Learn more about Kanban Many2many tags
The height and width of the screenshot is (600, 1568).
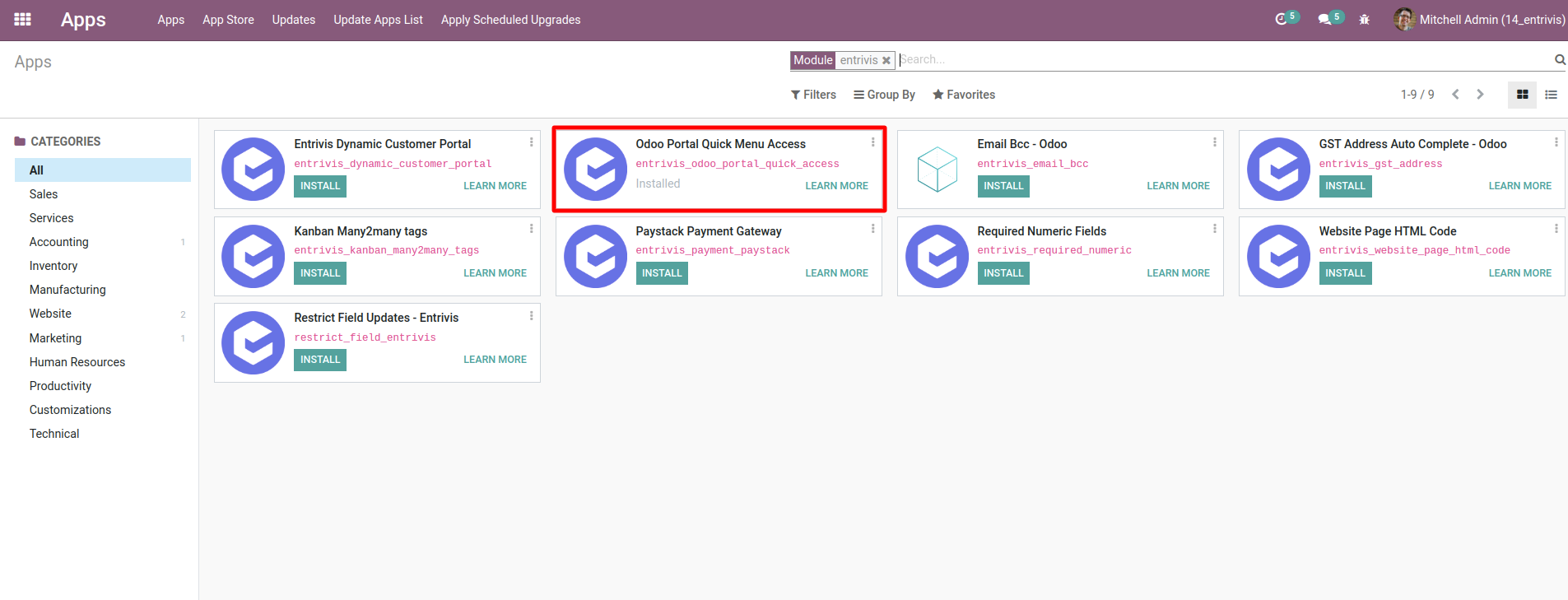coord(495,273)
